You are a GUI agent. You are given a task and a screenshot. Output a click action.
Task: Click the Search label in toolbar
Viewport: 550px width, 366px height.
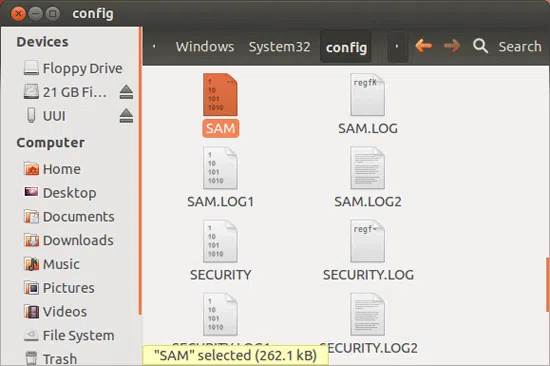[x=520, y=47]
